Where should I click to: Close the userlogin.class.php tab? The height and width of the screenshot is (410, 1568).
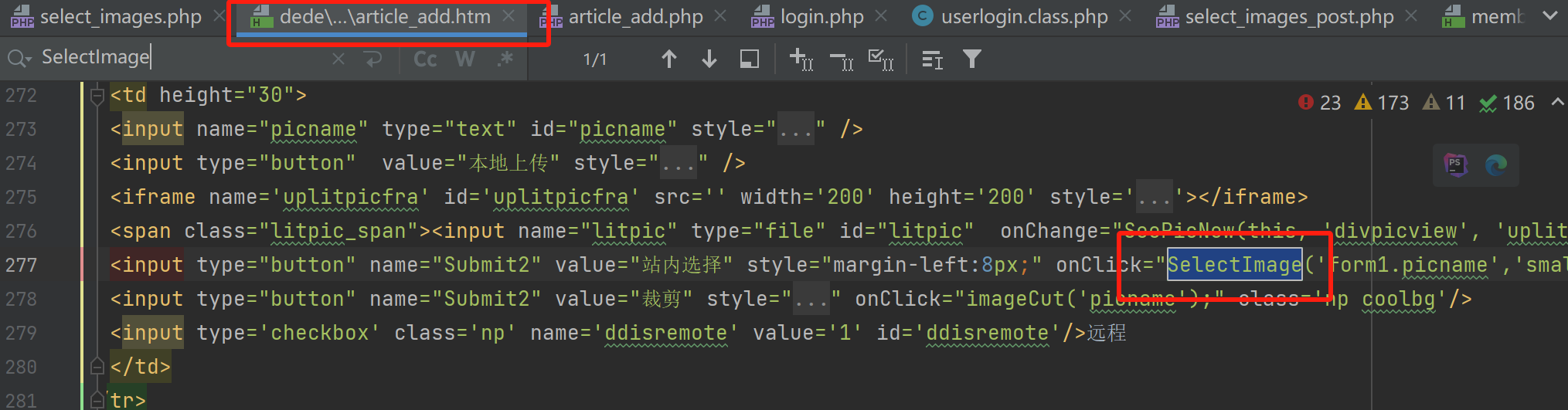click(x=1125, y=16)
